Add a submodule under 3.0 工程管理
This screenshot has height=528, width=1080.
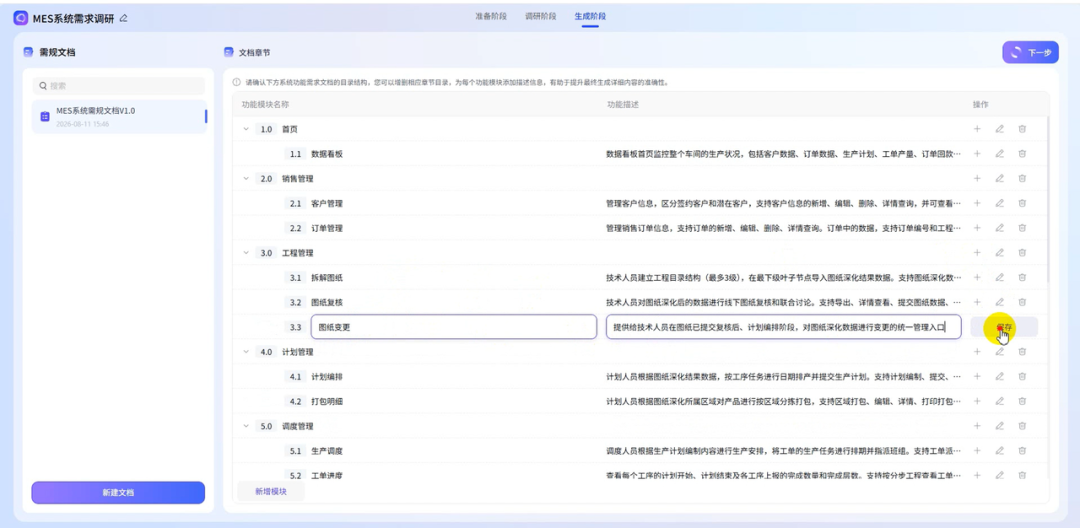click(977, 253)
